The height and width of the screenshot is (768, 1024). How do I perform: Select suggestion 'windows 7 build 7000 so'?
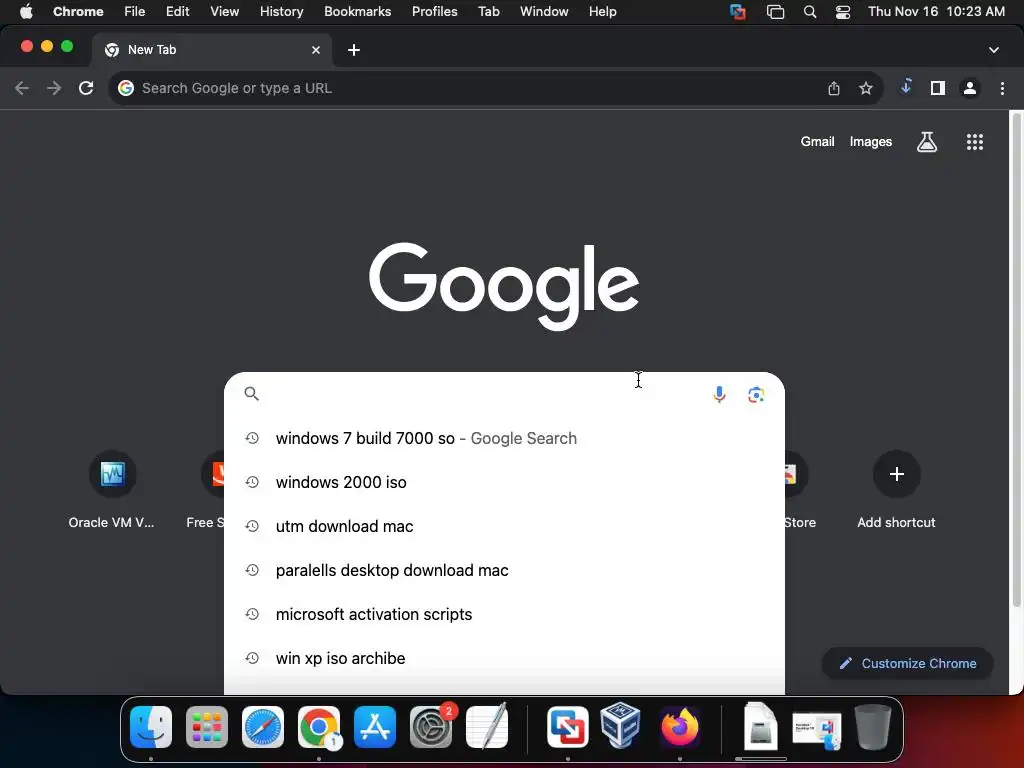click(x=504, y=438)
